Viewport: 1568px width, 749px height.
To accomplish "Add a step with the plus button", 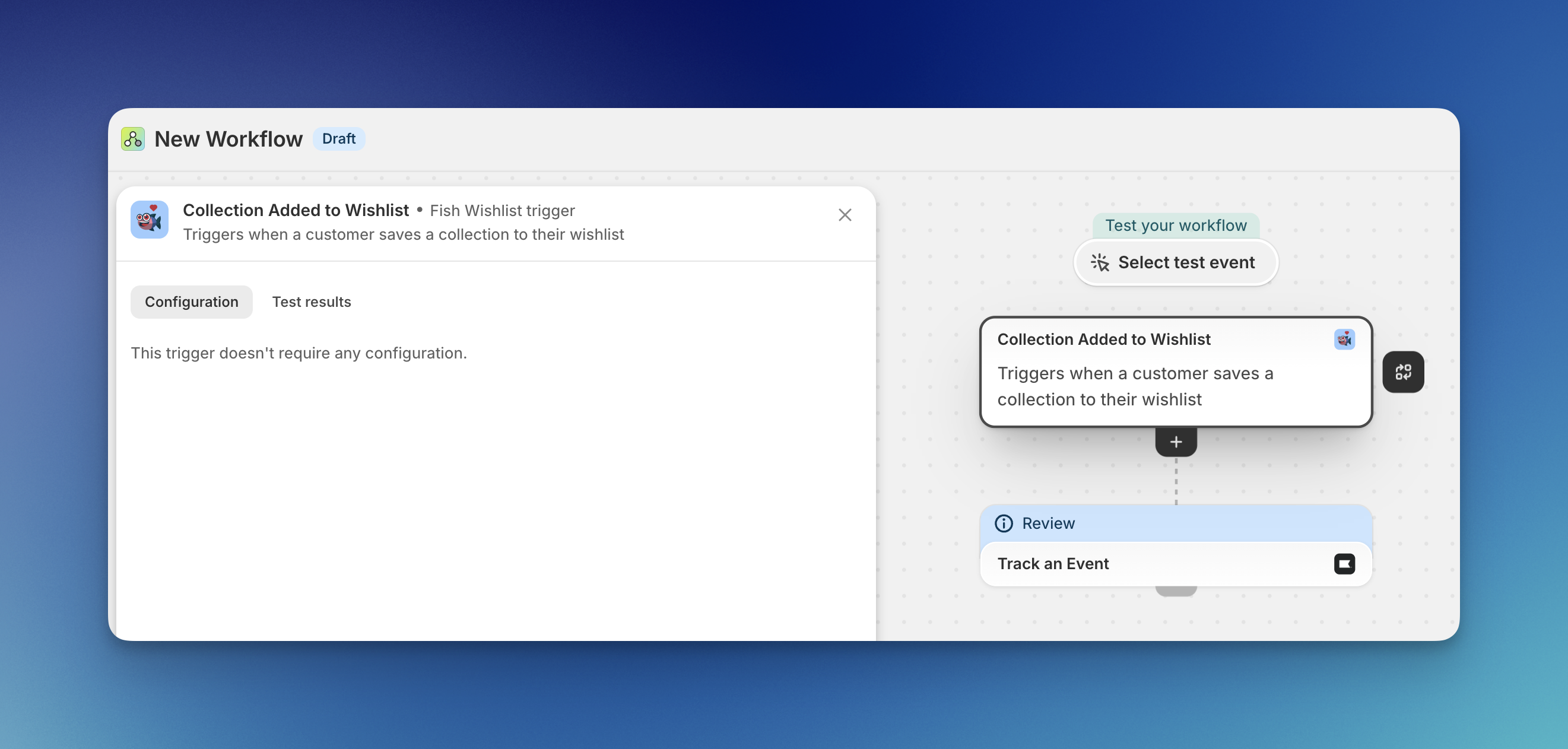I will [1176, 442].
